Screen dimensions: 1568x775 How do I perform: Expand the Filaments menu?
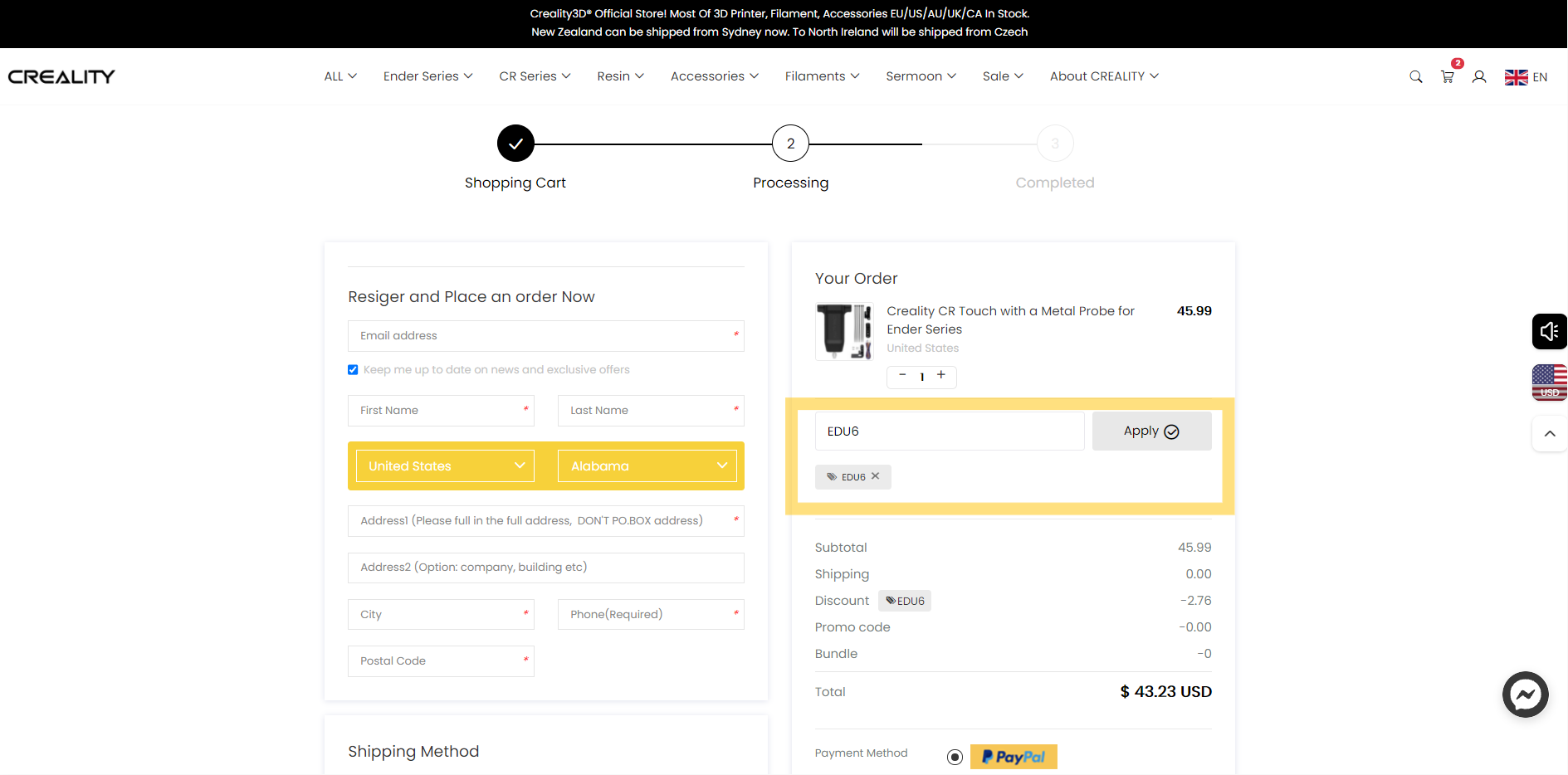[822, 76]
